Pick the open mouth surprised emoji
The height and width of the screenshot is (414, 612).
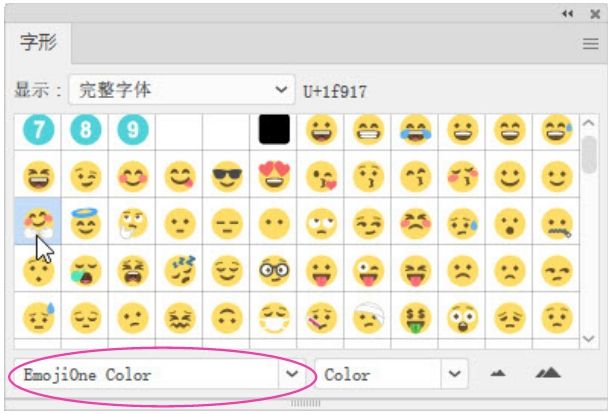510,223
